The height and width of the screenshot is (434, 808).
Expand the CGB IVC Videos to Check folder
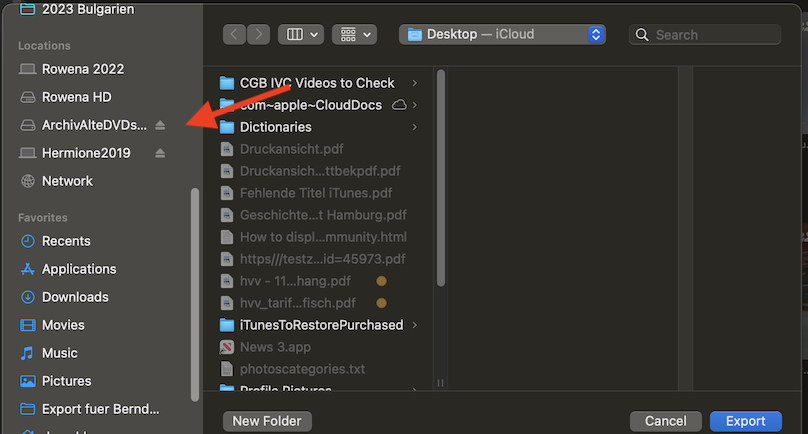tap(415, 83)
